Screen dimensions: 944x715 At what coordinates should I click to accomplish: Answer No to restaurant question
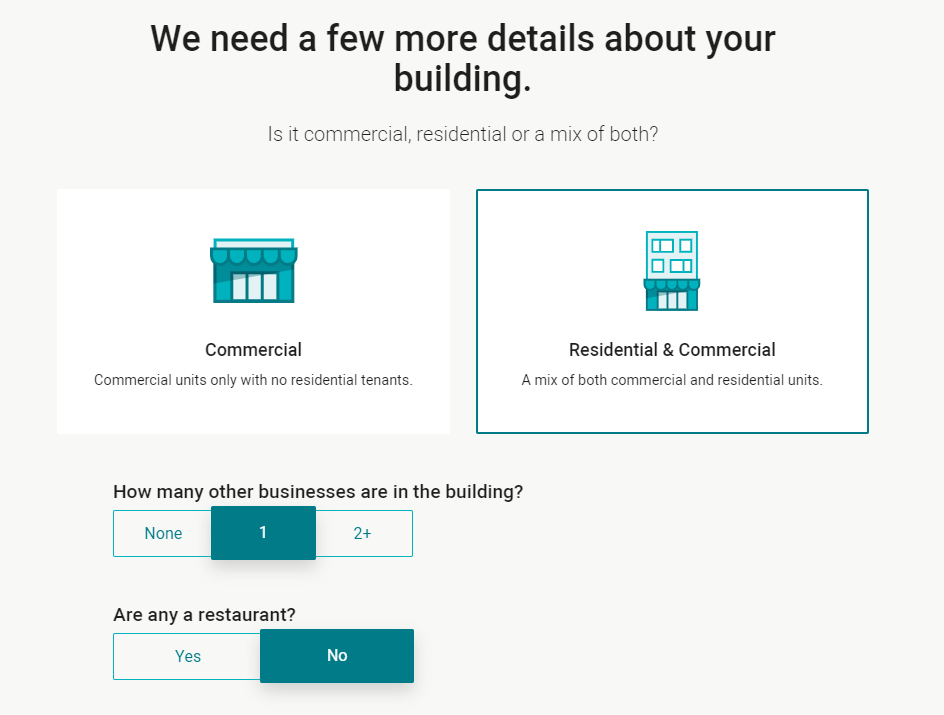(x=337, y=655)
